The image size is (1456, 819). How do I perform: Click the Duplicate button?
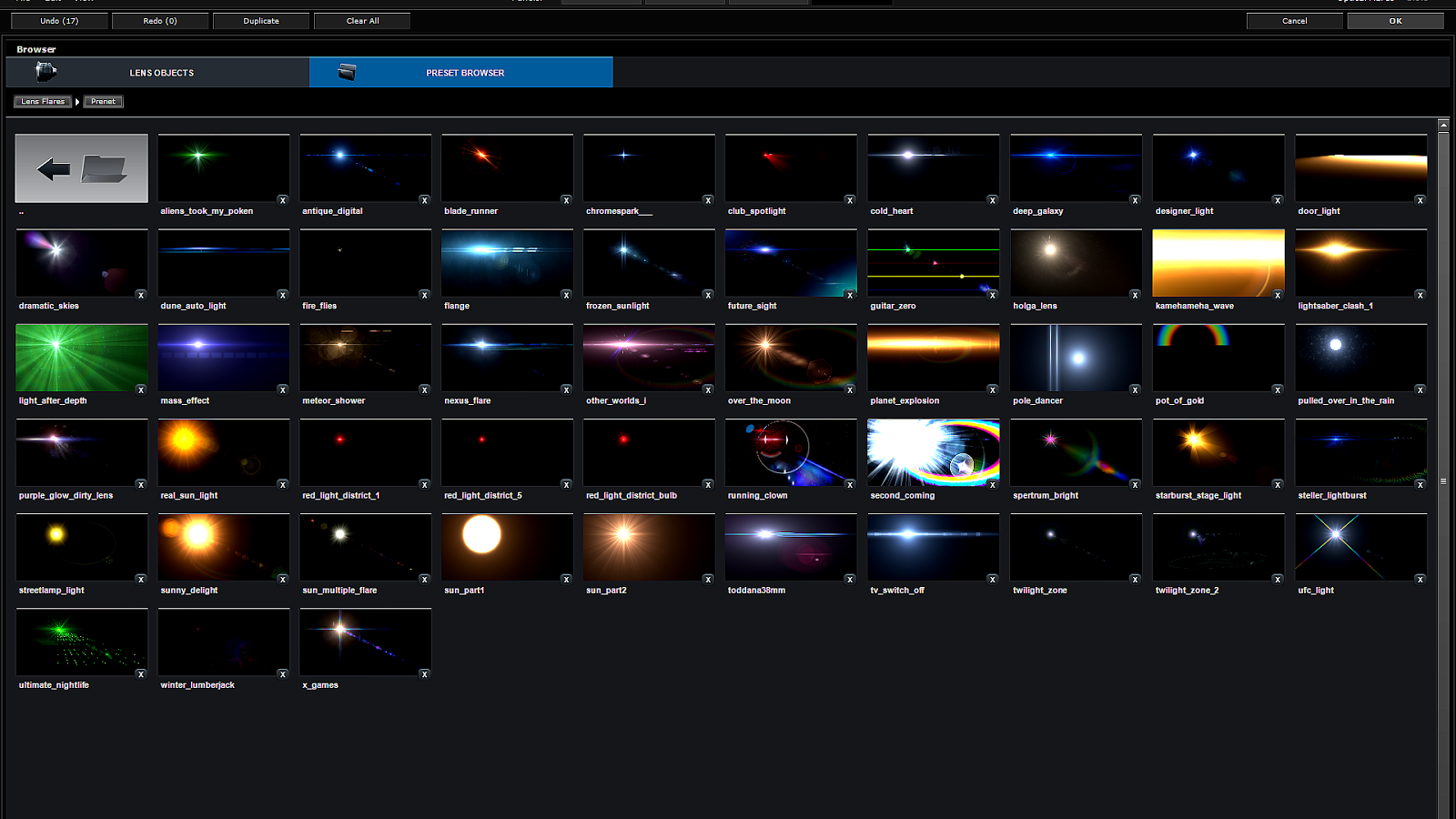click(x=261, y=21)
